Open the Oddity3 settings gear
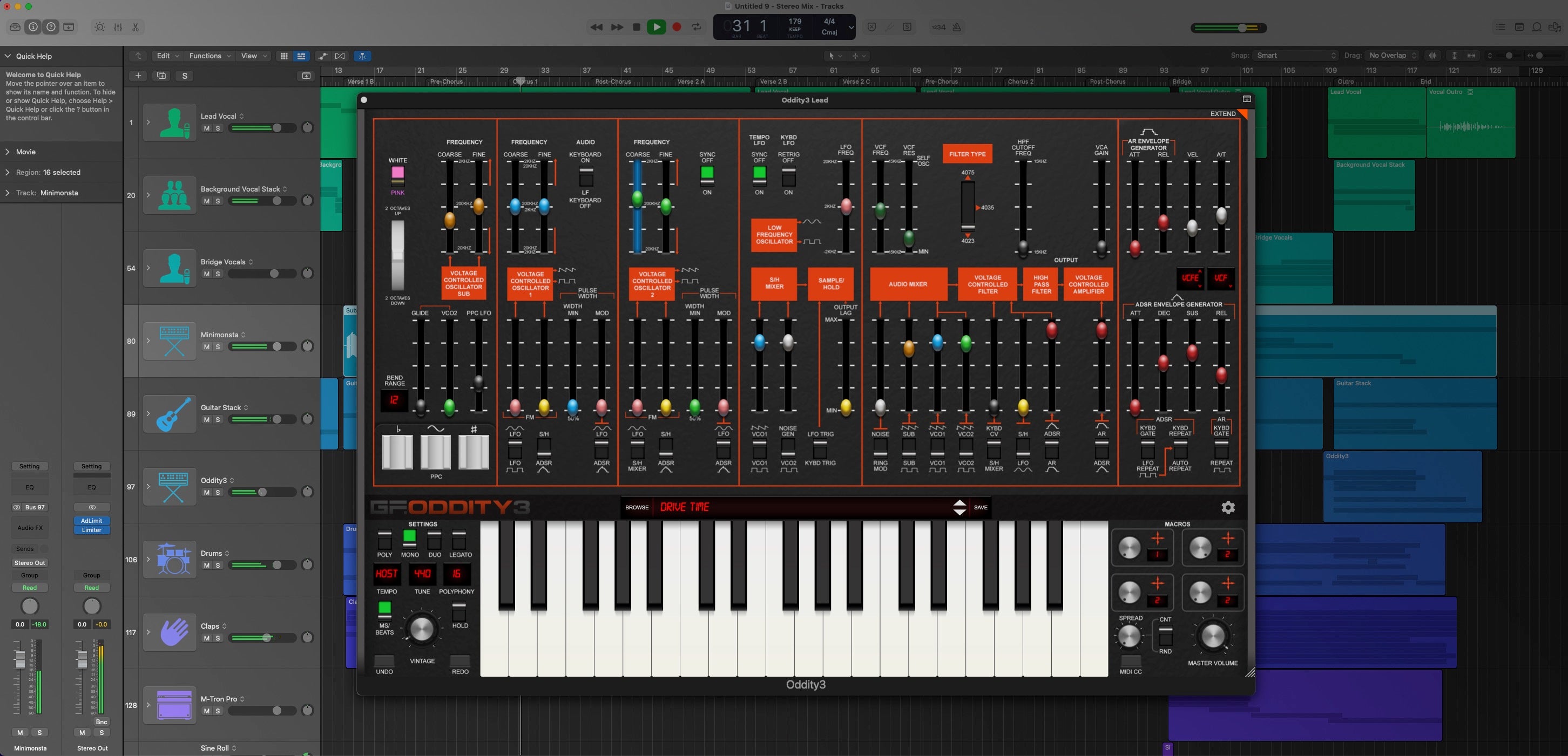 point(1228,507)
